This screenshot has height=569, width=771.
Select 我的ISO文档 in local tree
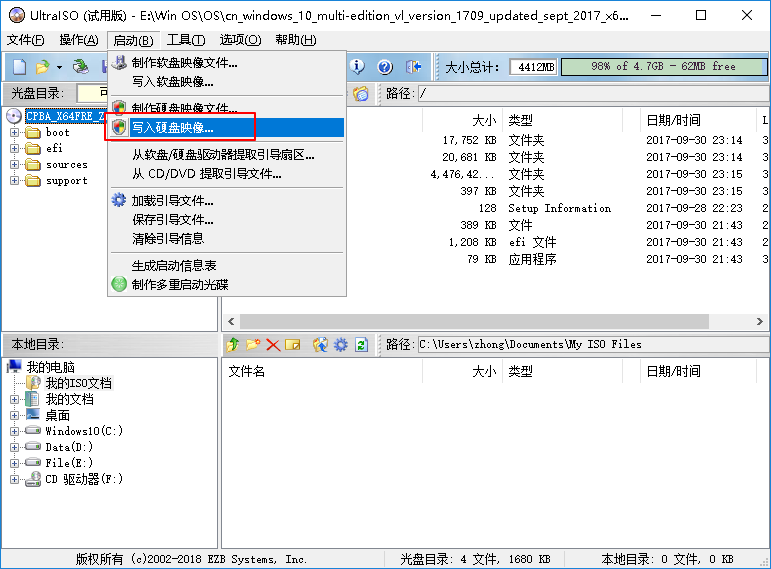pos(79,383)
